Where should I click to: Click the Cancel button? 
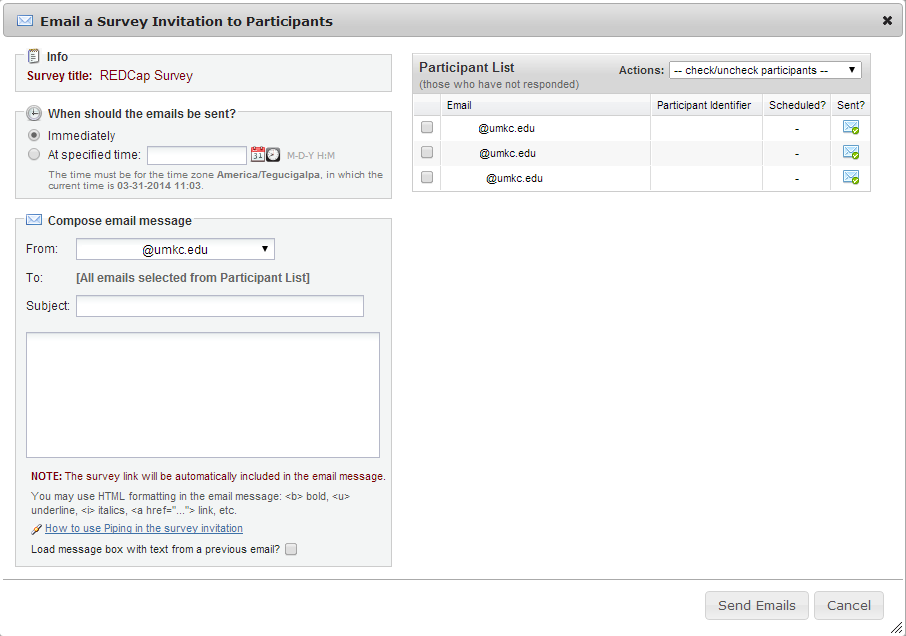tap(849, 605)
